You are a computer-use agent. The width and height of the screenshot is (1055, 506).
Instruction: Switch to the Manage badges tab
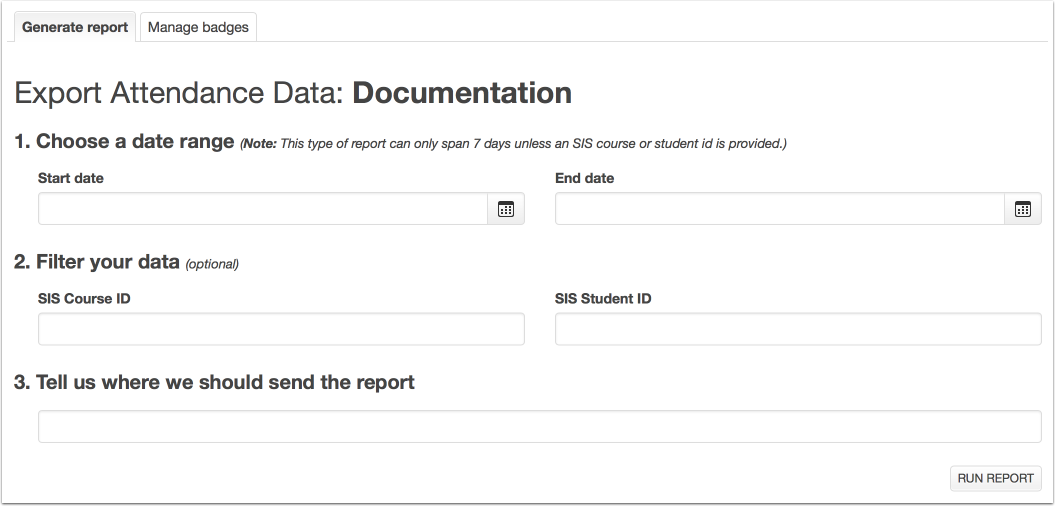click(198, 27)
